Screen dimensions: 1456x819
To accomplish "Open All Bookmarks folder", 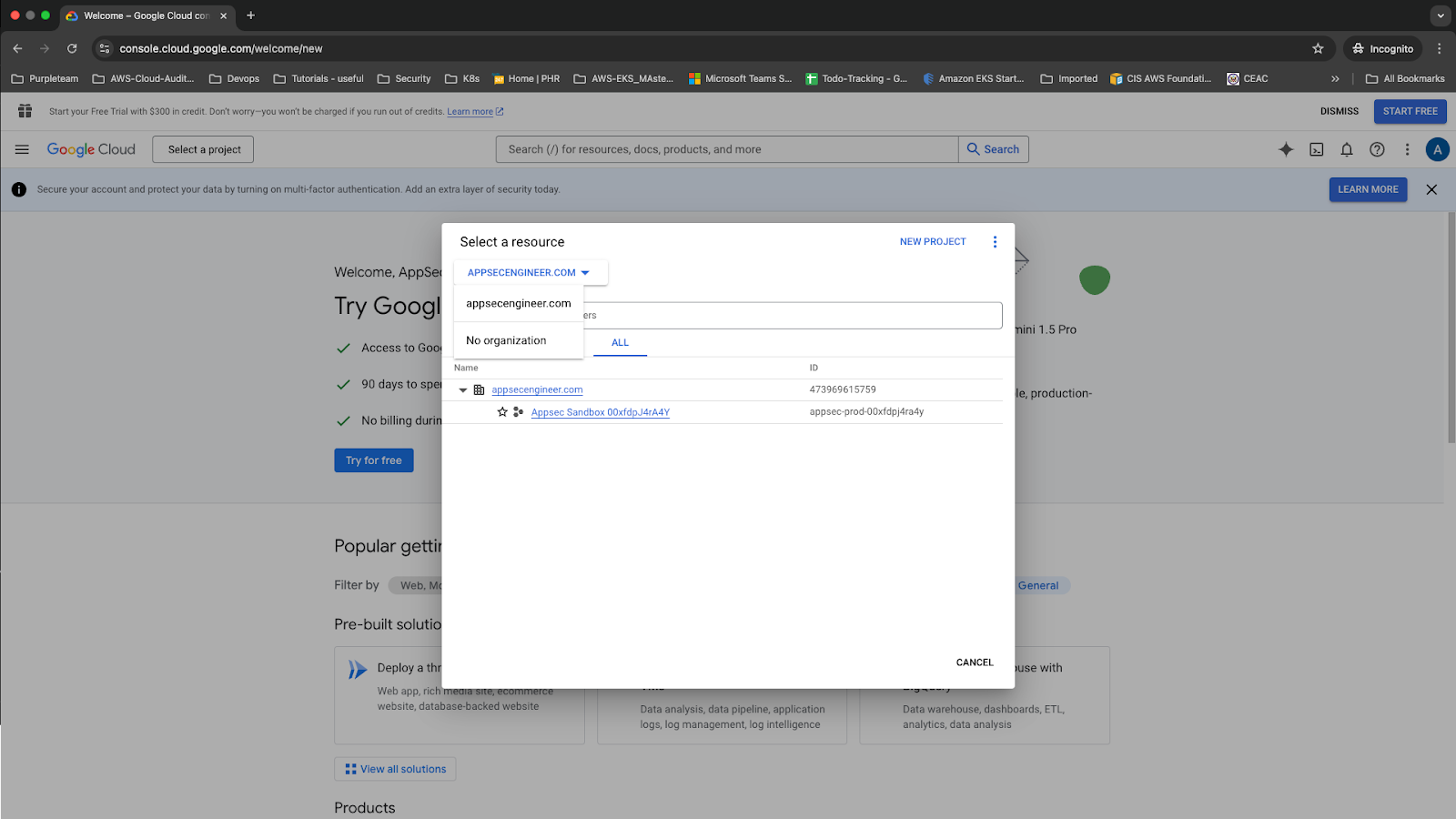I will 1405,78.
